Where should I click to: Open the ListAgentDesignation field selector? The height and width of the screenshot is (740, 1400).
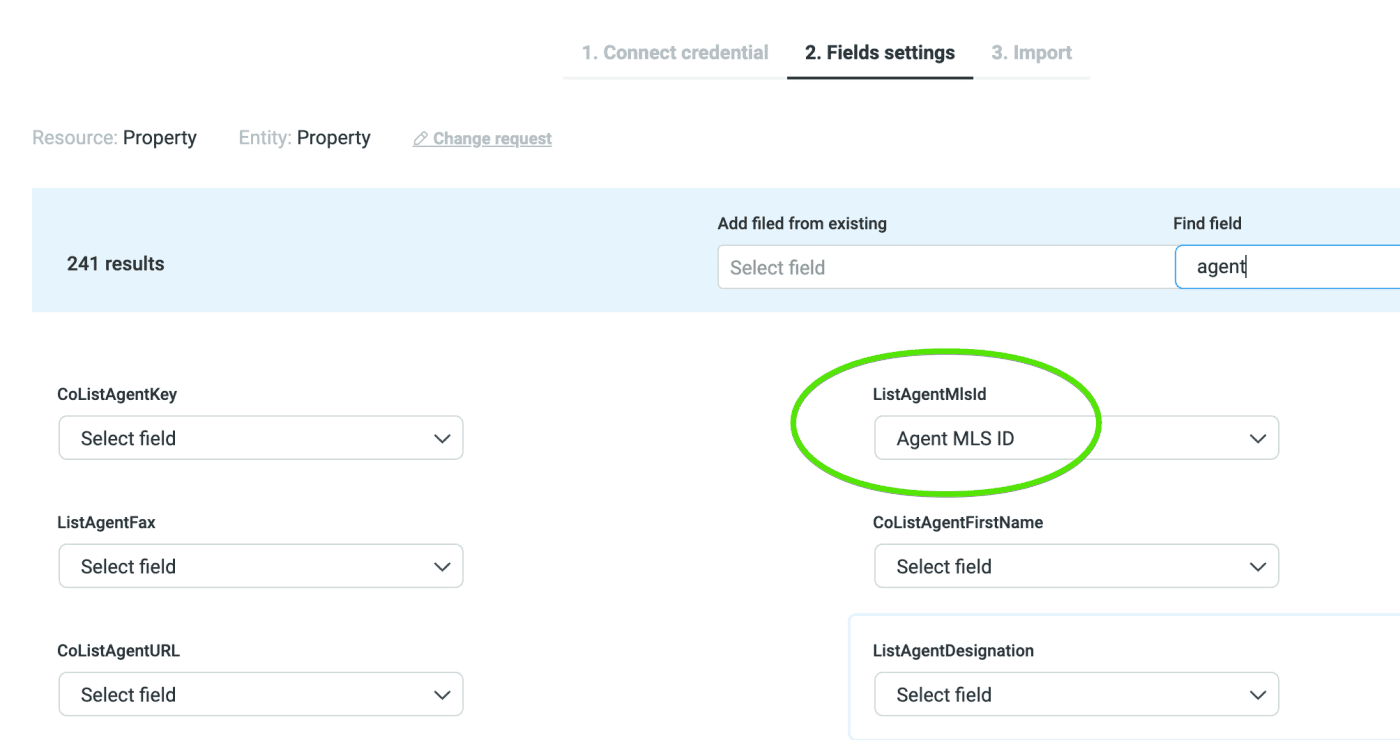point(1076,693)
